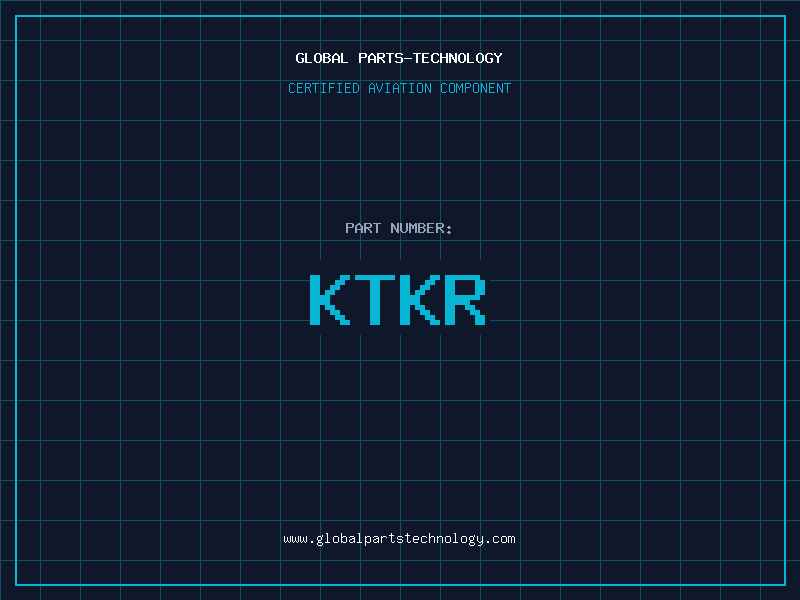The image size is (800, 600).
Task: Click the PART NUMBER: label
Action: [x=399, y=228]
